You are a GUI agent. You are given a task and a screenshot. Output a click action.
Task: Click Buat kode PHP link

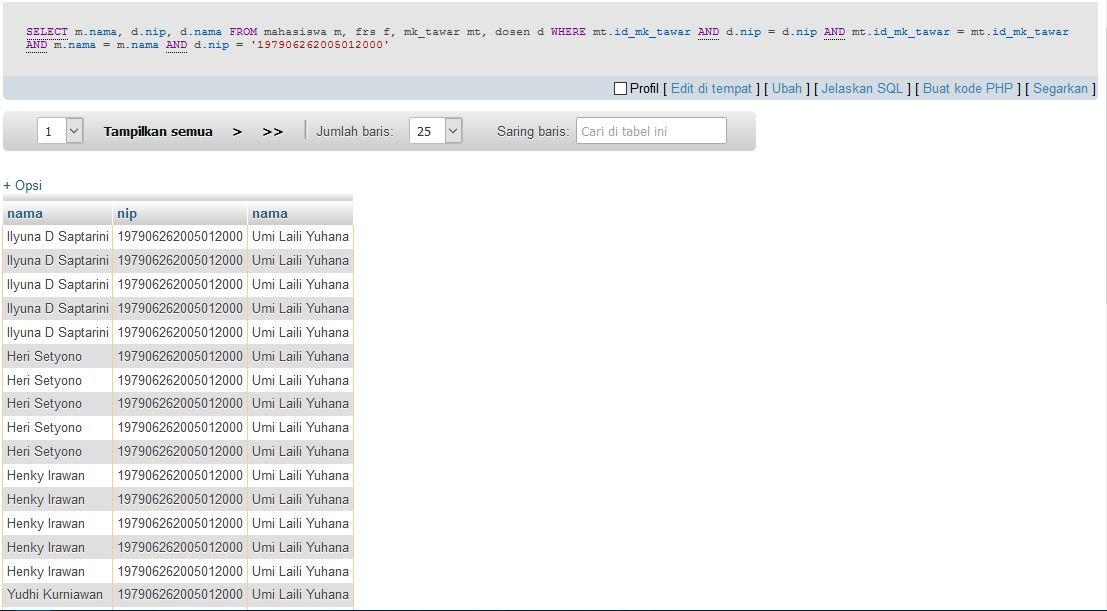[968, 89]
